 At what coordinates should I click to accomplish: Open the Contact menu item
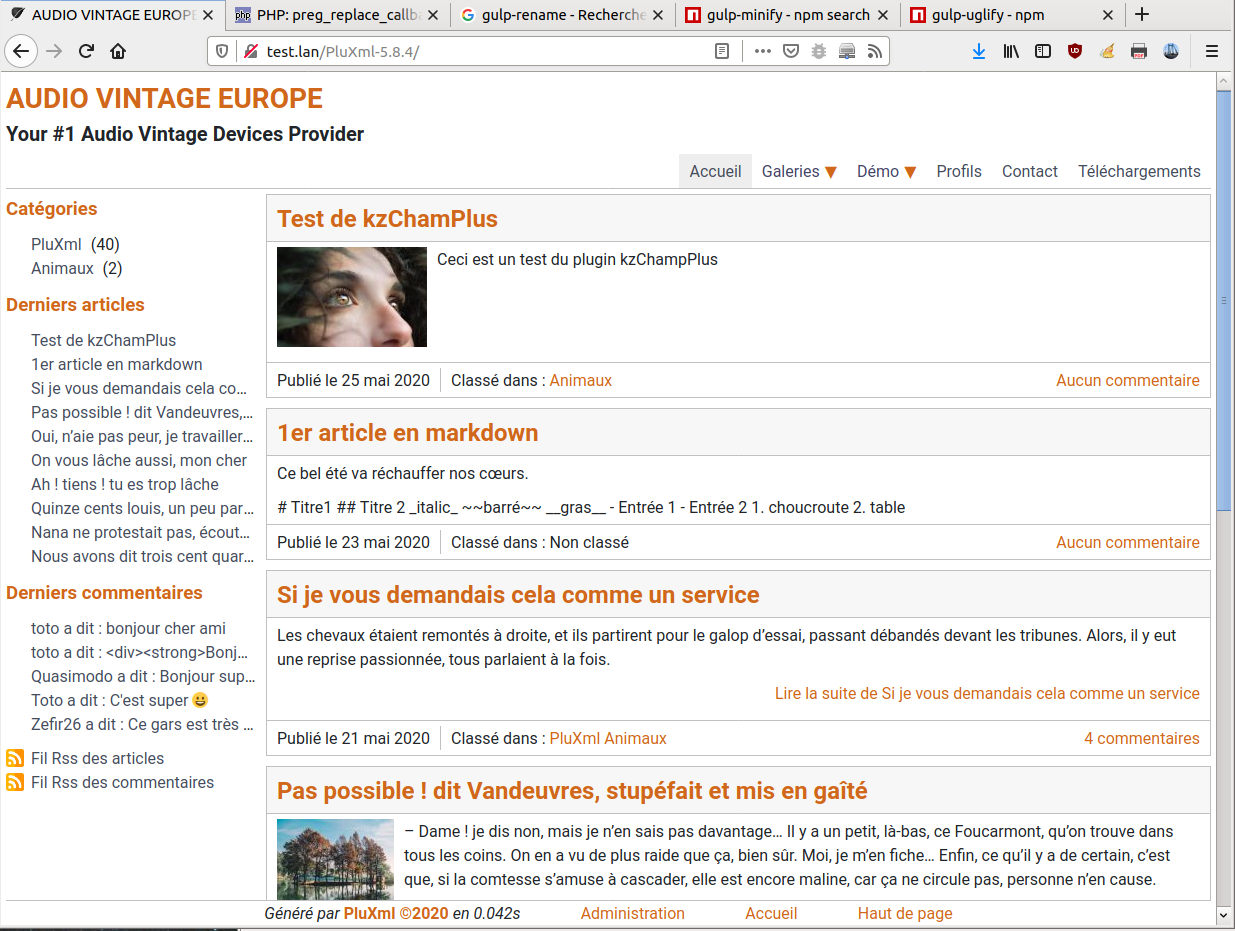point(1029,171)
